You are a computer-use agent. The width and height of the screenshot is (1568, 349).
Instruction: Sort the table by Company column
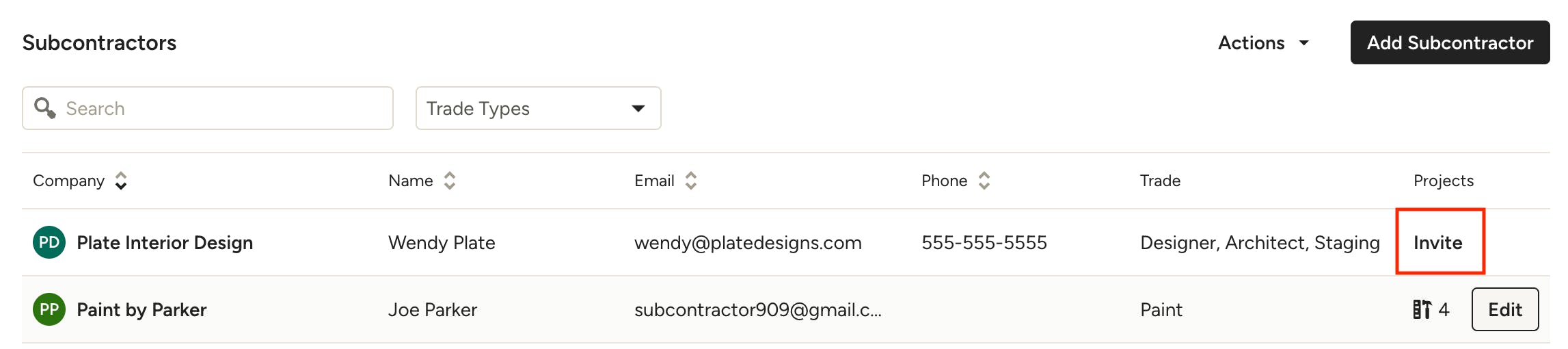121,181
